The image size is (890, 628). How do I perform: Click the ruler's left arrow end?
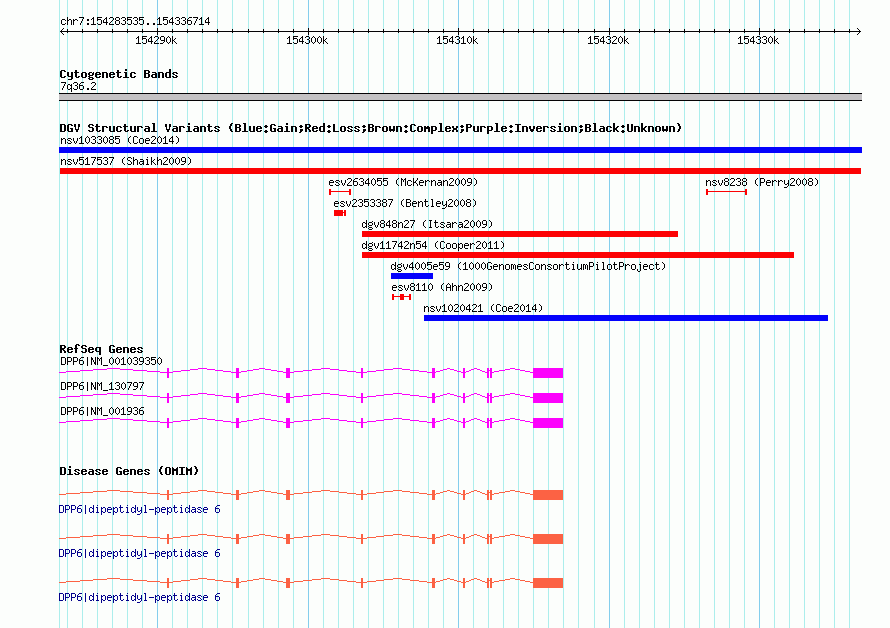(62, 32)
